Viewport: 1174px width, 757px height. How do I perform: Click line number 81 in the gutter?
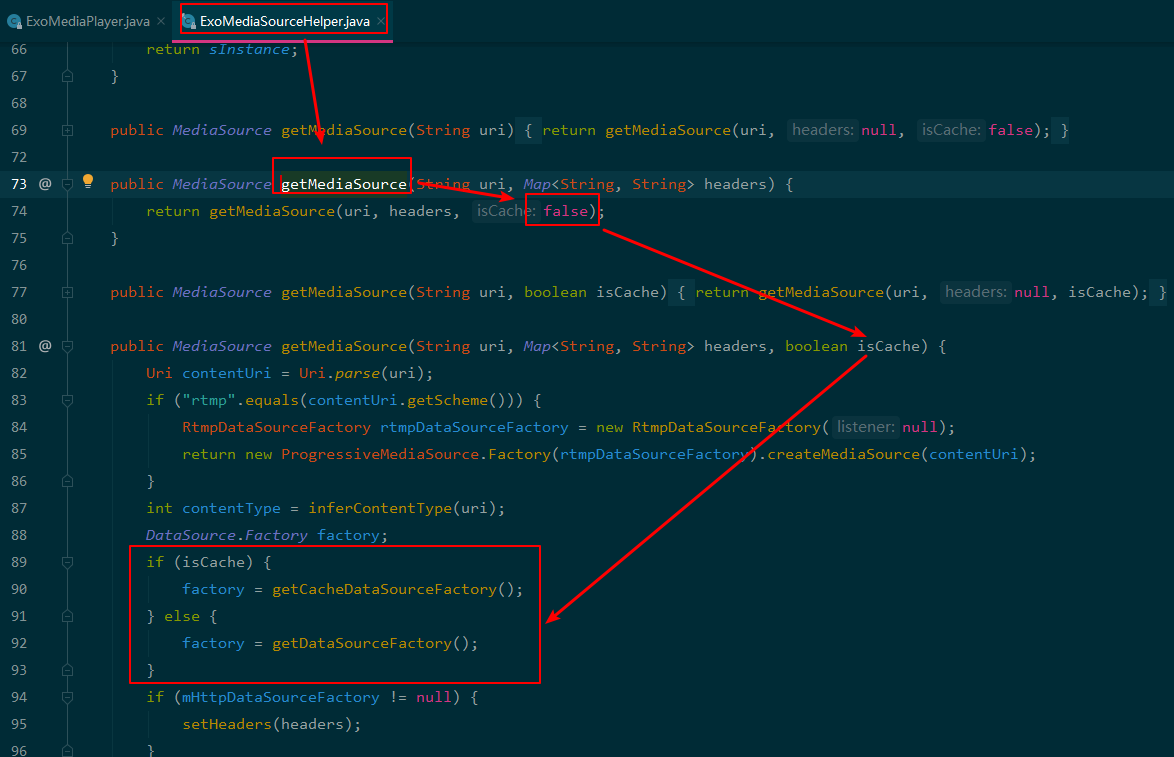click(19, 346)
